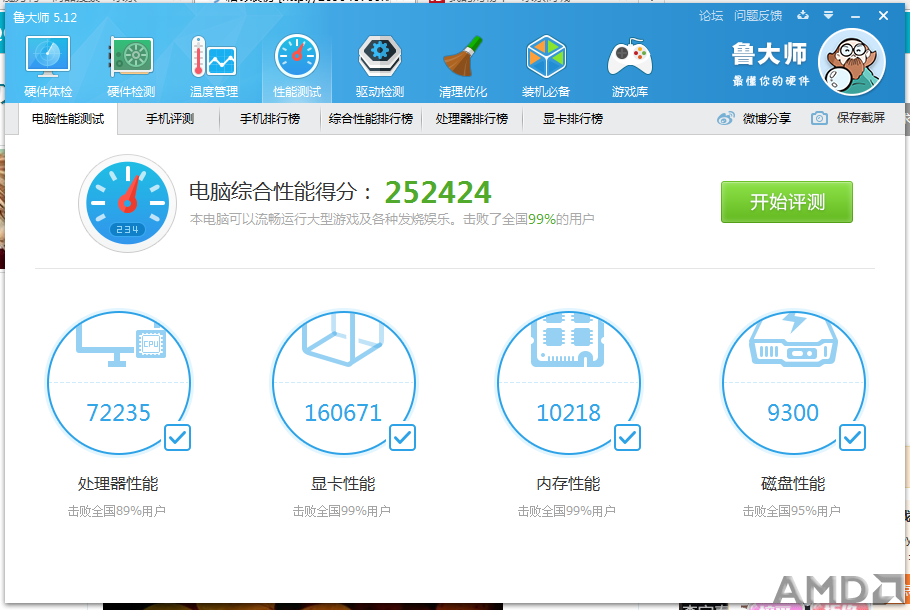Click the 磁盘性能 label

(x=793, y=483)
